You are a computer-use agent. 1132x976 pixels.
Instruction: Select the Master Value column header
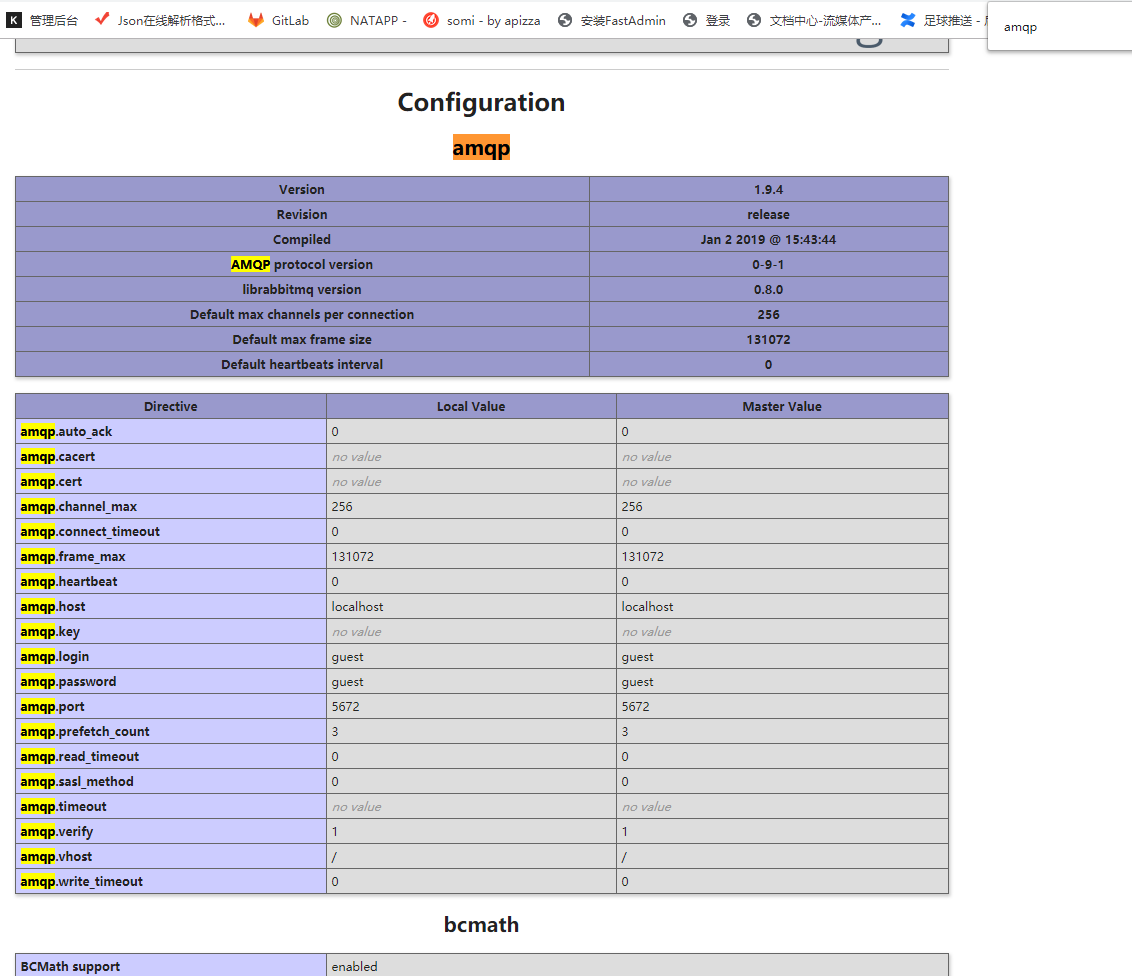[782, 406]
